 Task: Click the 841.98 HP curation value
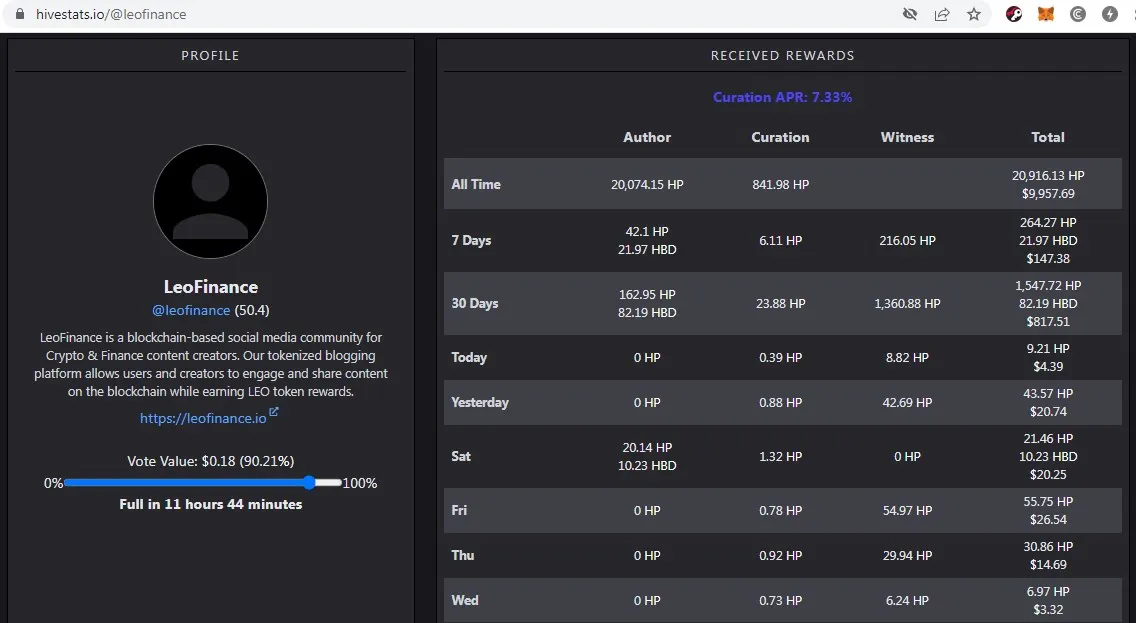point(780,185)
